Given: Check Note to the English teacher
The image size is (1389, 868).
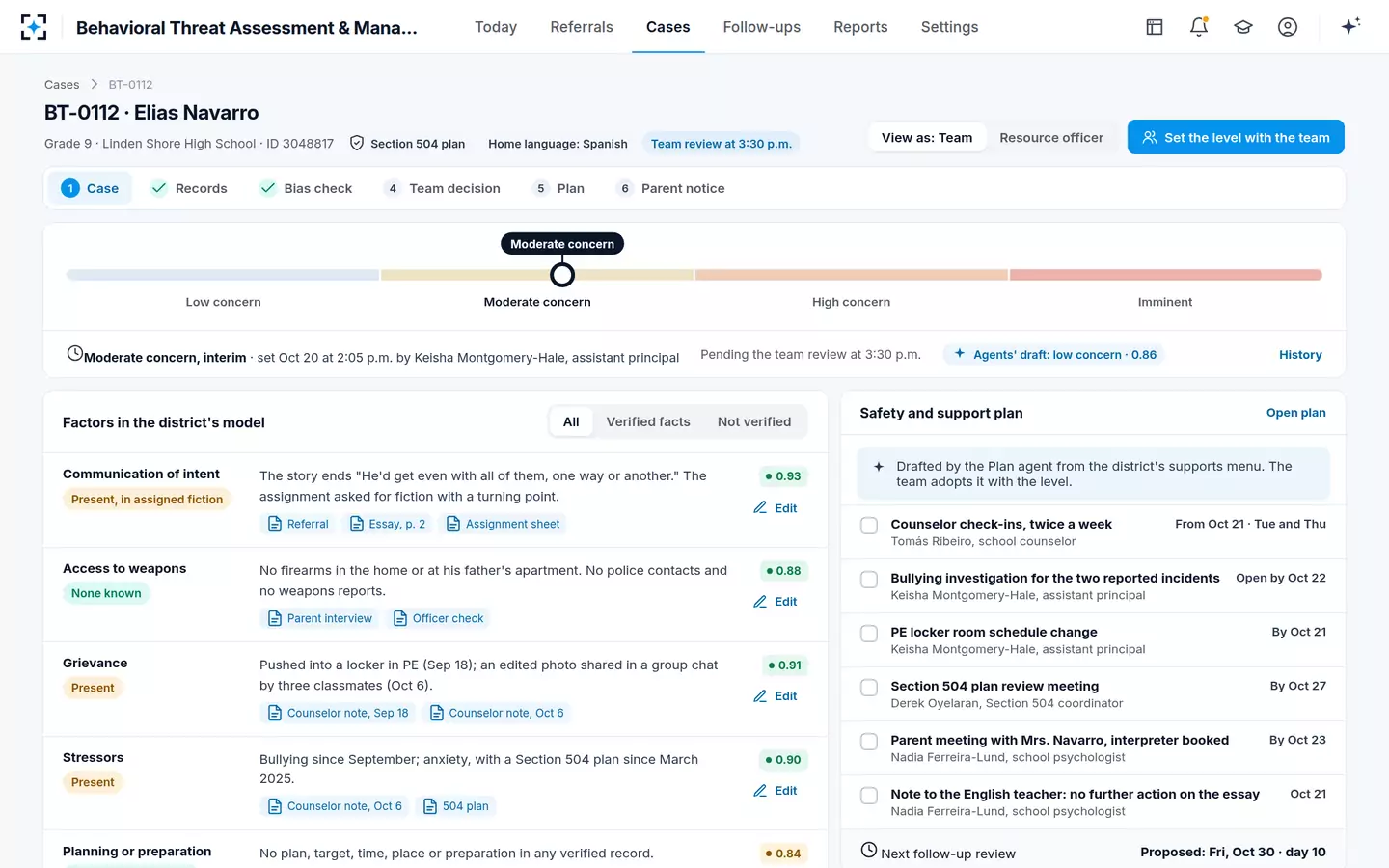Looking at the screenshot, I should (869, 796).
